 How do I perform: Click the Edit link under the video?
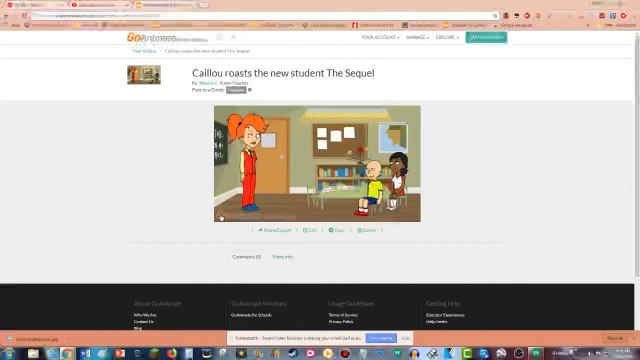(x=310, y=230)
